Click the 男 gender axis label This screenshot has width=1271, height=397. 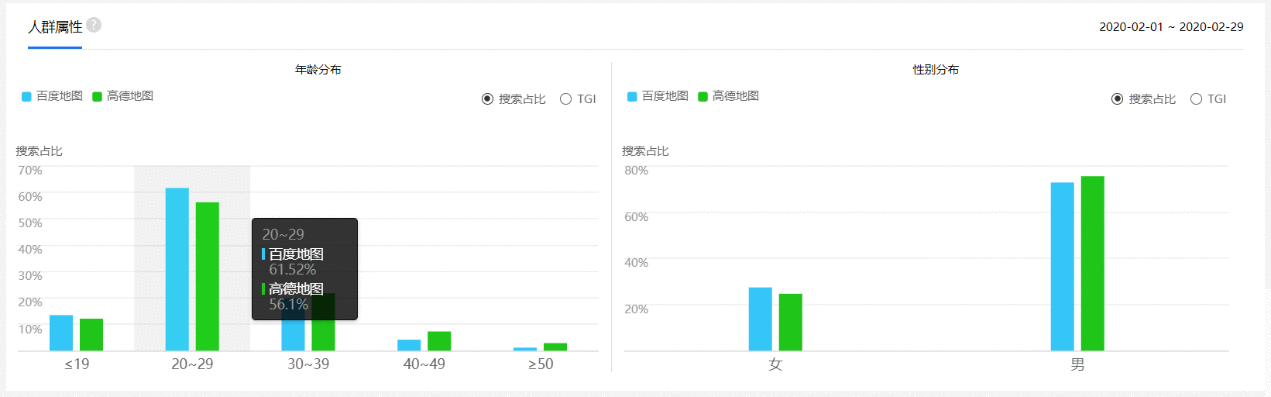tap(1077, 365)
